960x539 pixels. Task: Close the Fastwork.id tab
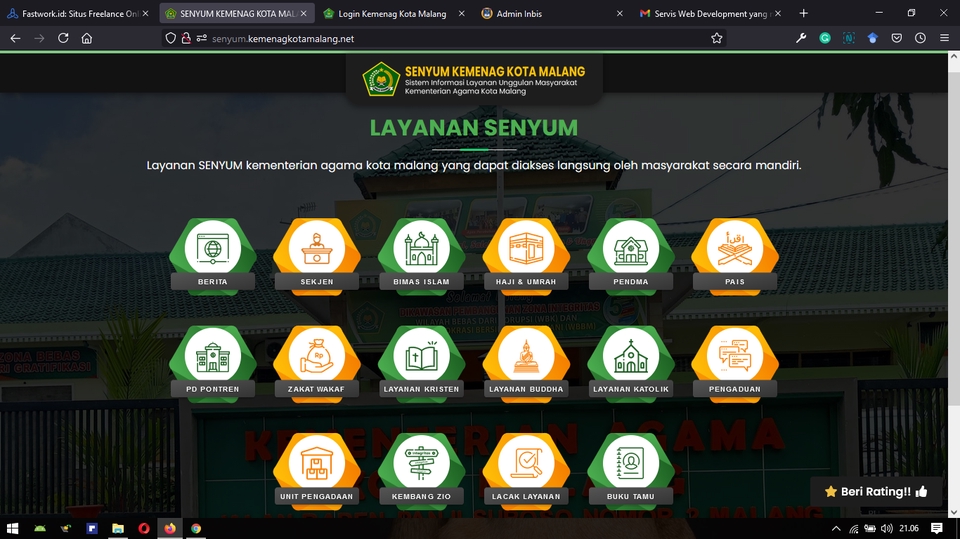pos(145,13)
